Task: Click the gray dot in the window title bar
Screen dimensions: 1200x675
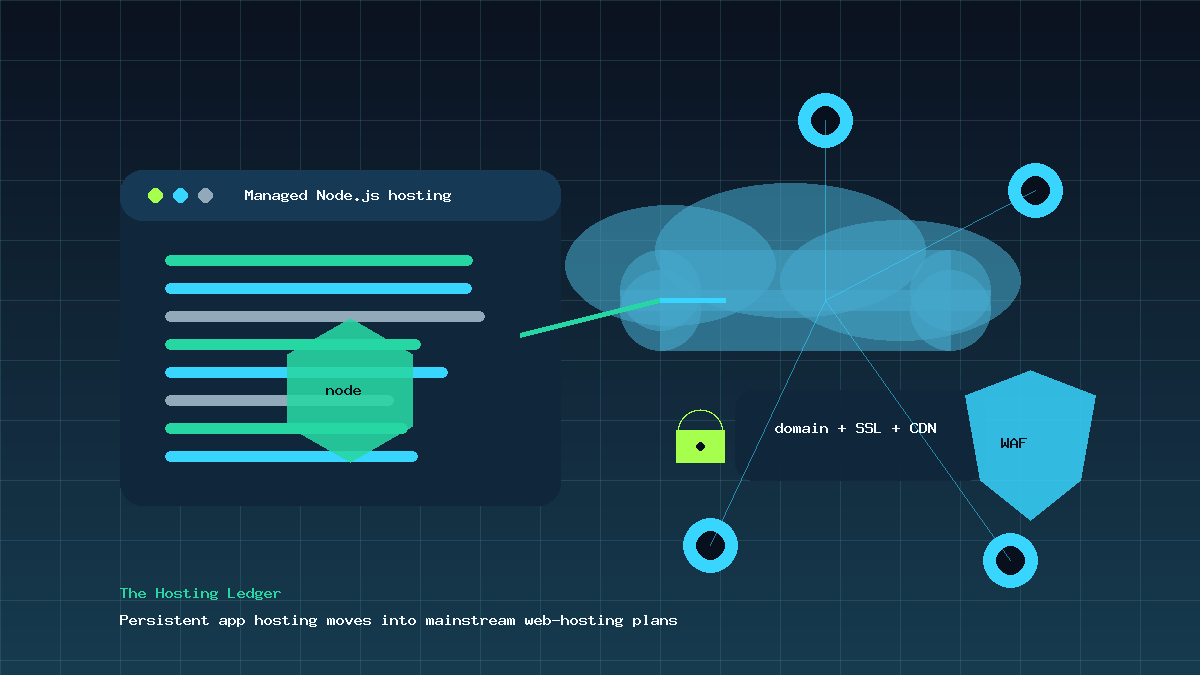Action: pos(206,195)
